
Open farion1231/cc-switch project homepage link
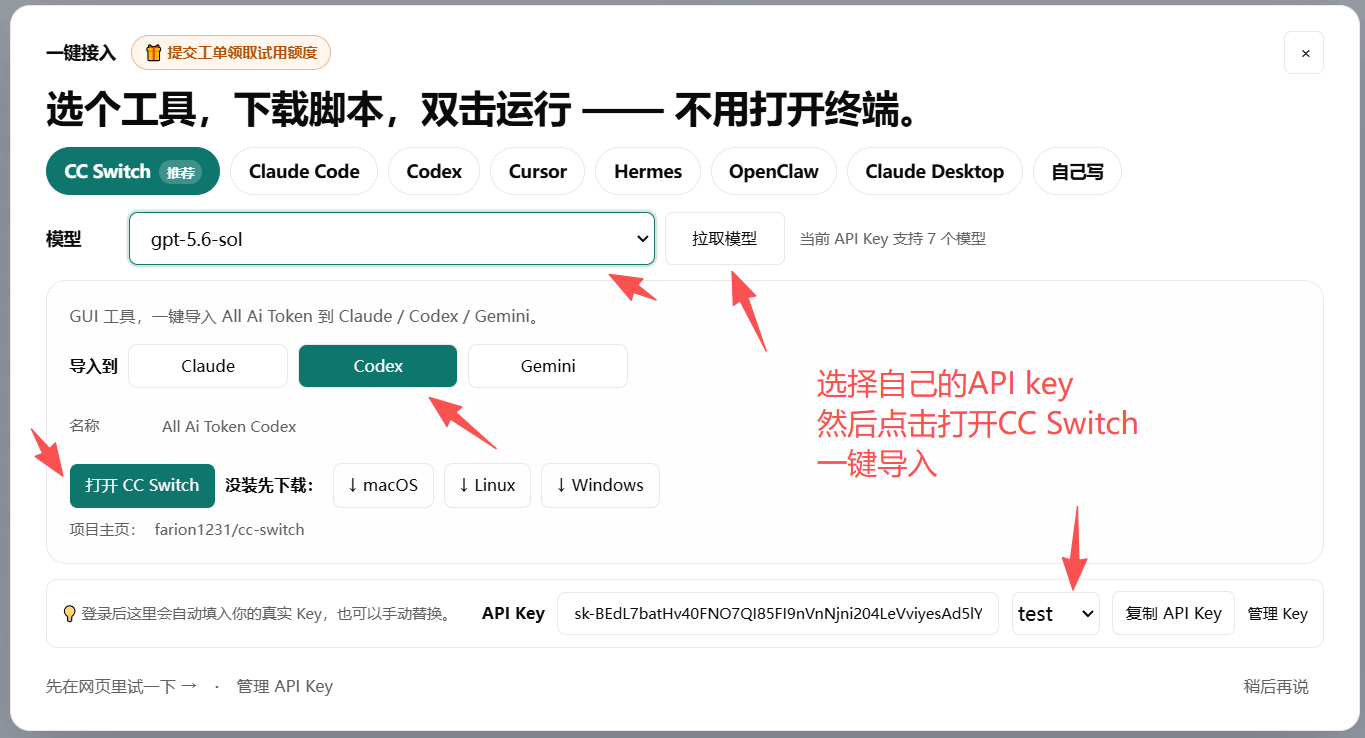coord(230,530)
